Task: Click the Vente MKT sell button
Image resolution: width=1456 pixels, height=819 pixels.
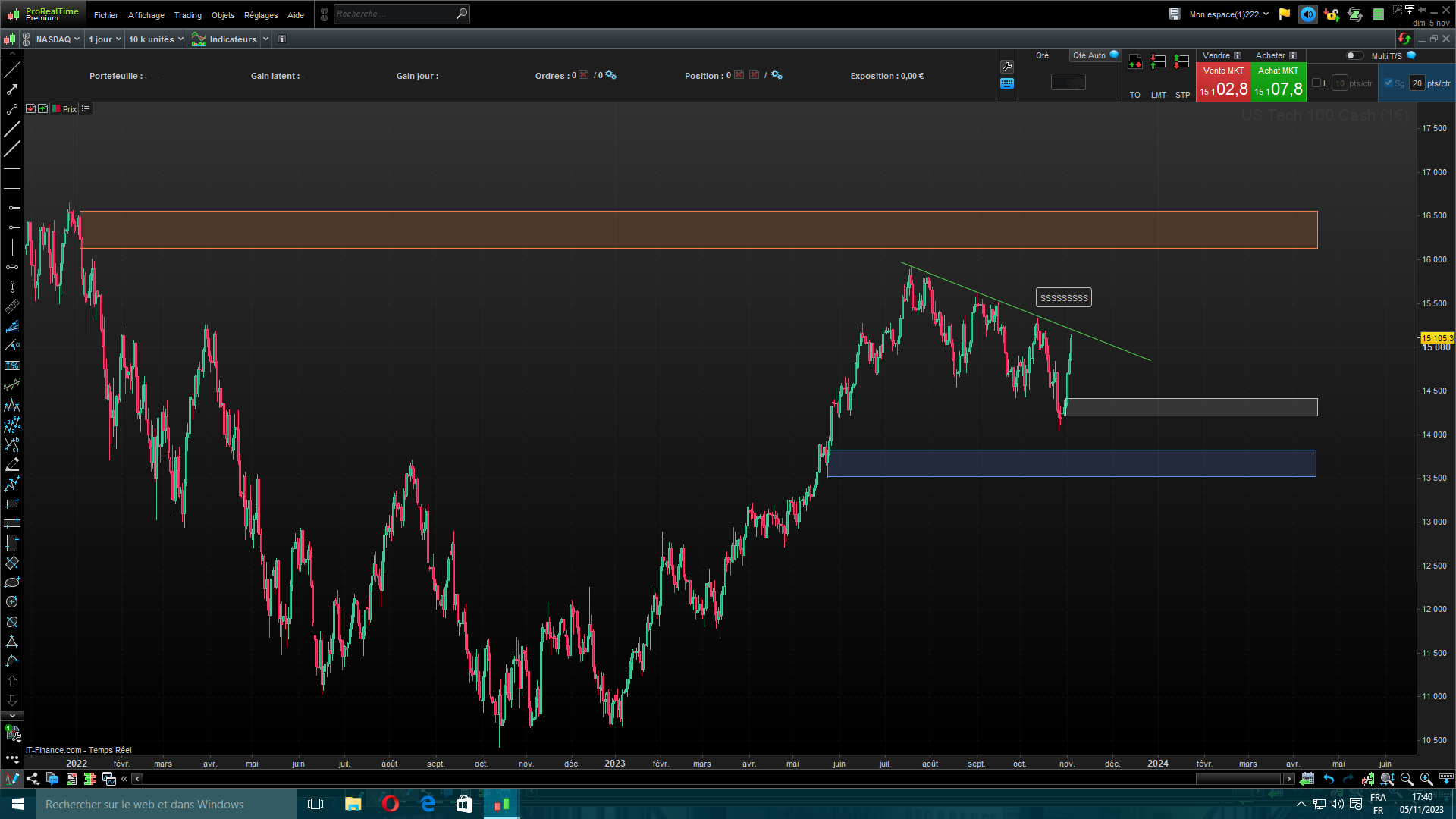Action: coord(1223,82)
